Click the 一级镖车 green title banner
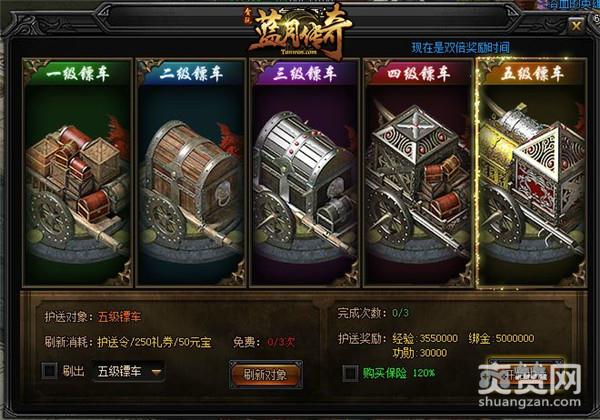Screen dimensions: 600x420 coord(78,73)
